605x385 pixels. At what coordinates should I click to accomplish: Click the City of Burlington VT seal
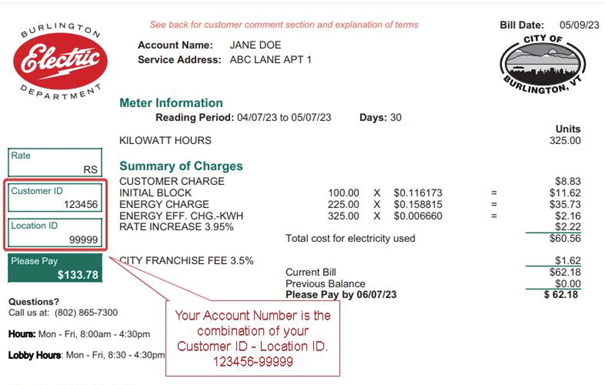543,64
